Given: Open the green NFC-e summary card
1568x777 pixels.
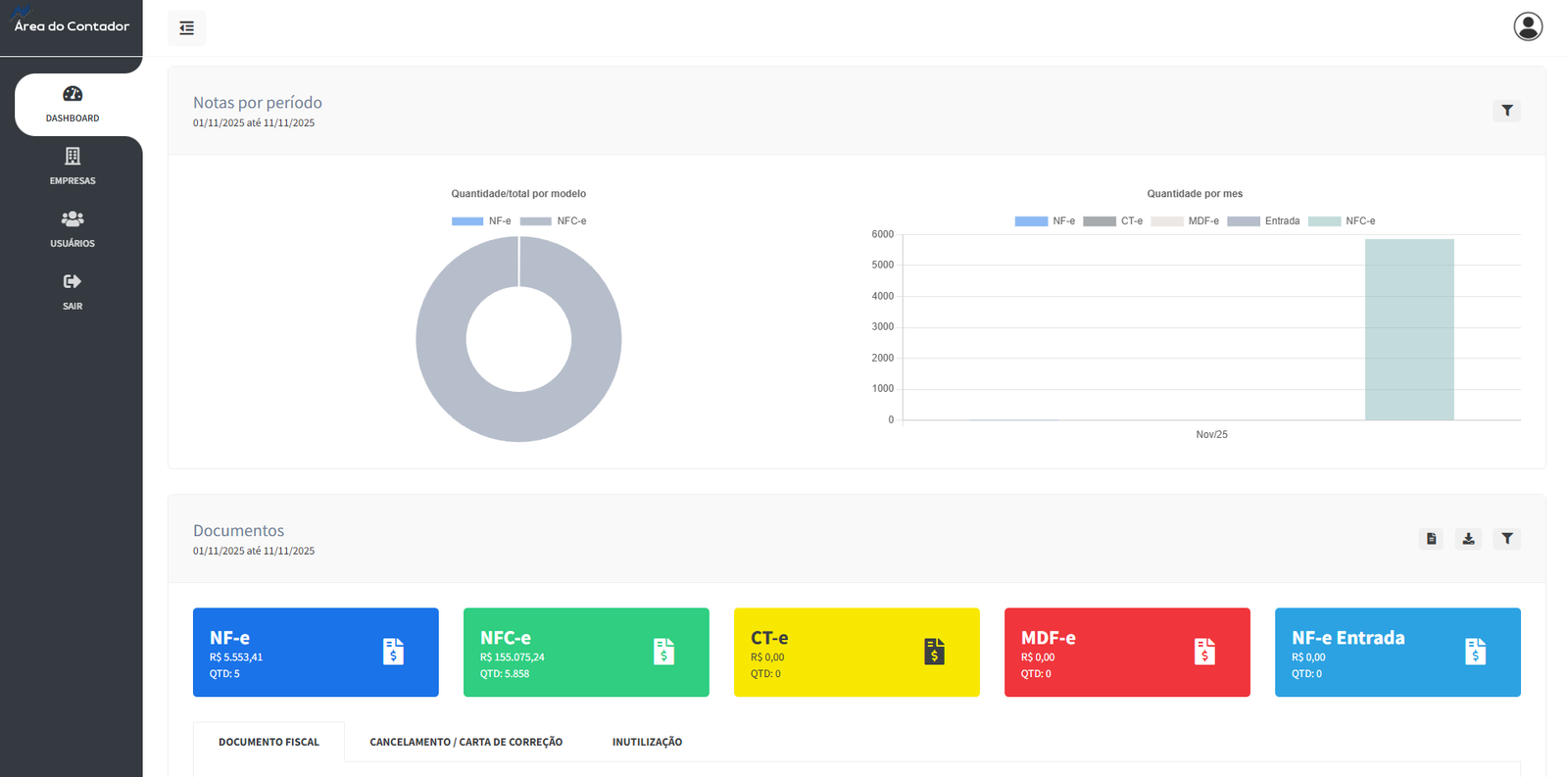Looking at the screenshot, I should coord(585,653).
